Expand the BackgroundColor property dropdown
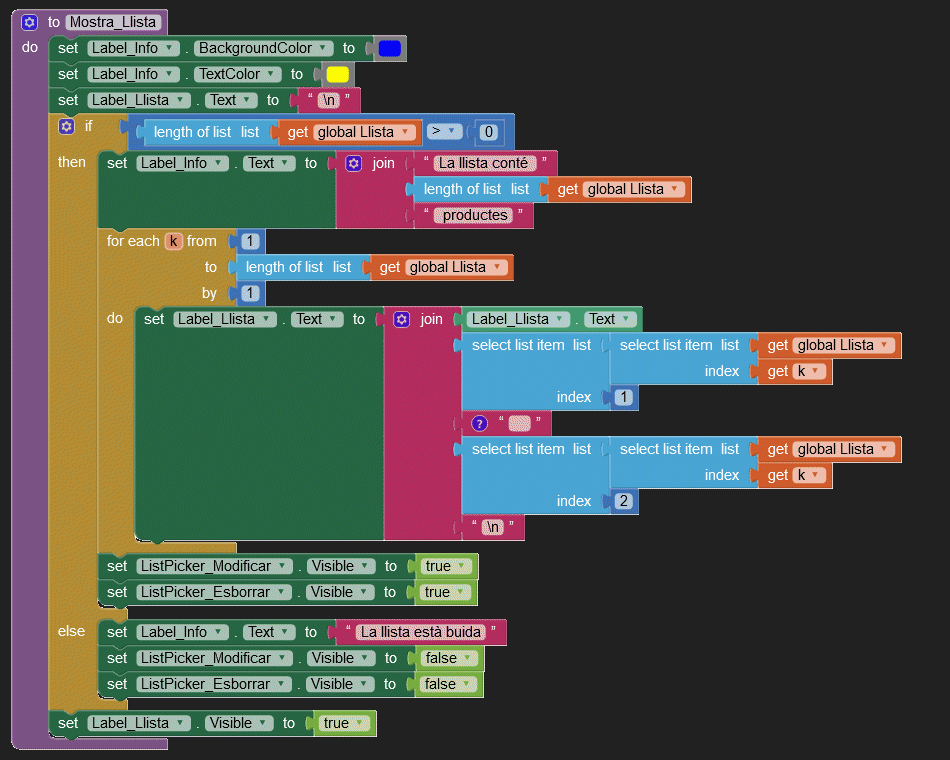The width and height of the screenshot is (950, 760). (266, 48)
